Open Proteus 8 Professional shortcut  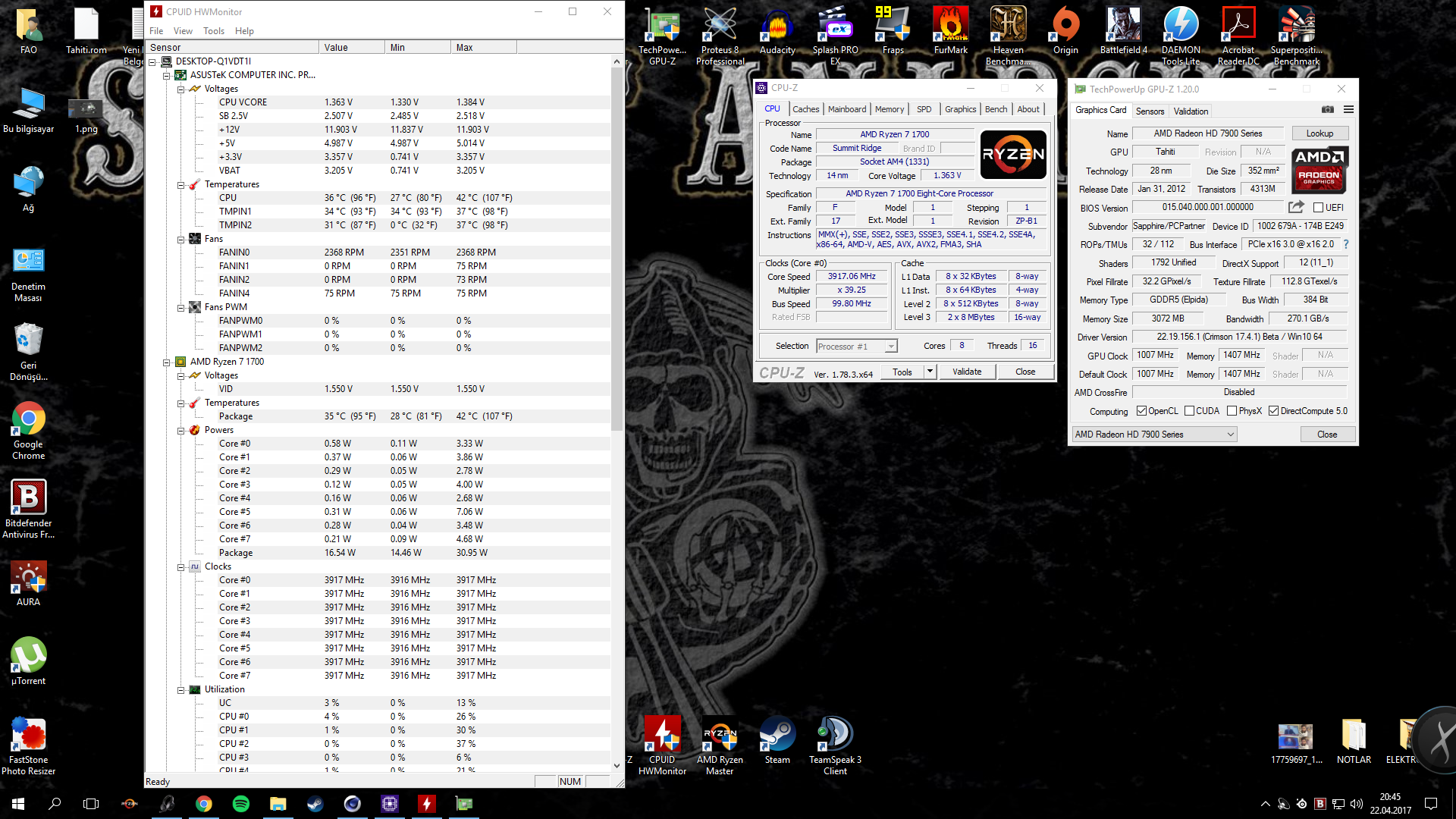(720, 36)
